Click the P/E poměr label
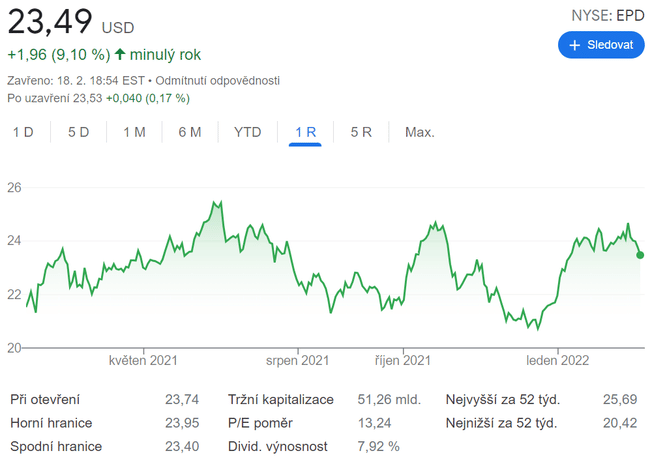This screenshot has height=460, width=650. [x=260, y=423]
